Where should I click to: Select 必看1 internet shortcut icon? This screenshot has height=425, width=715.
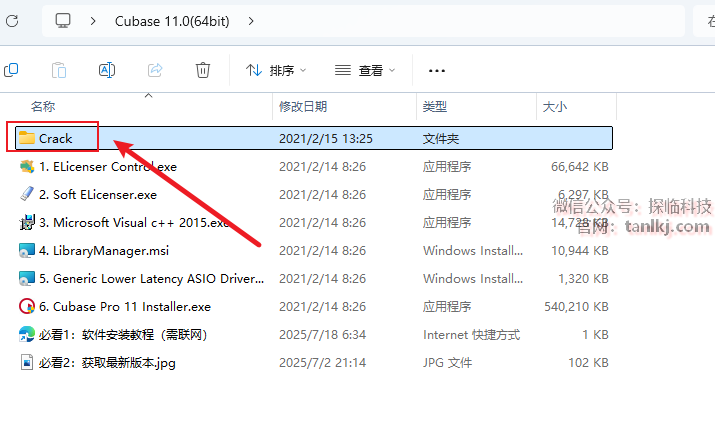point(26,334)
